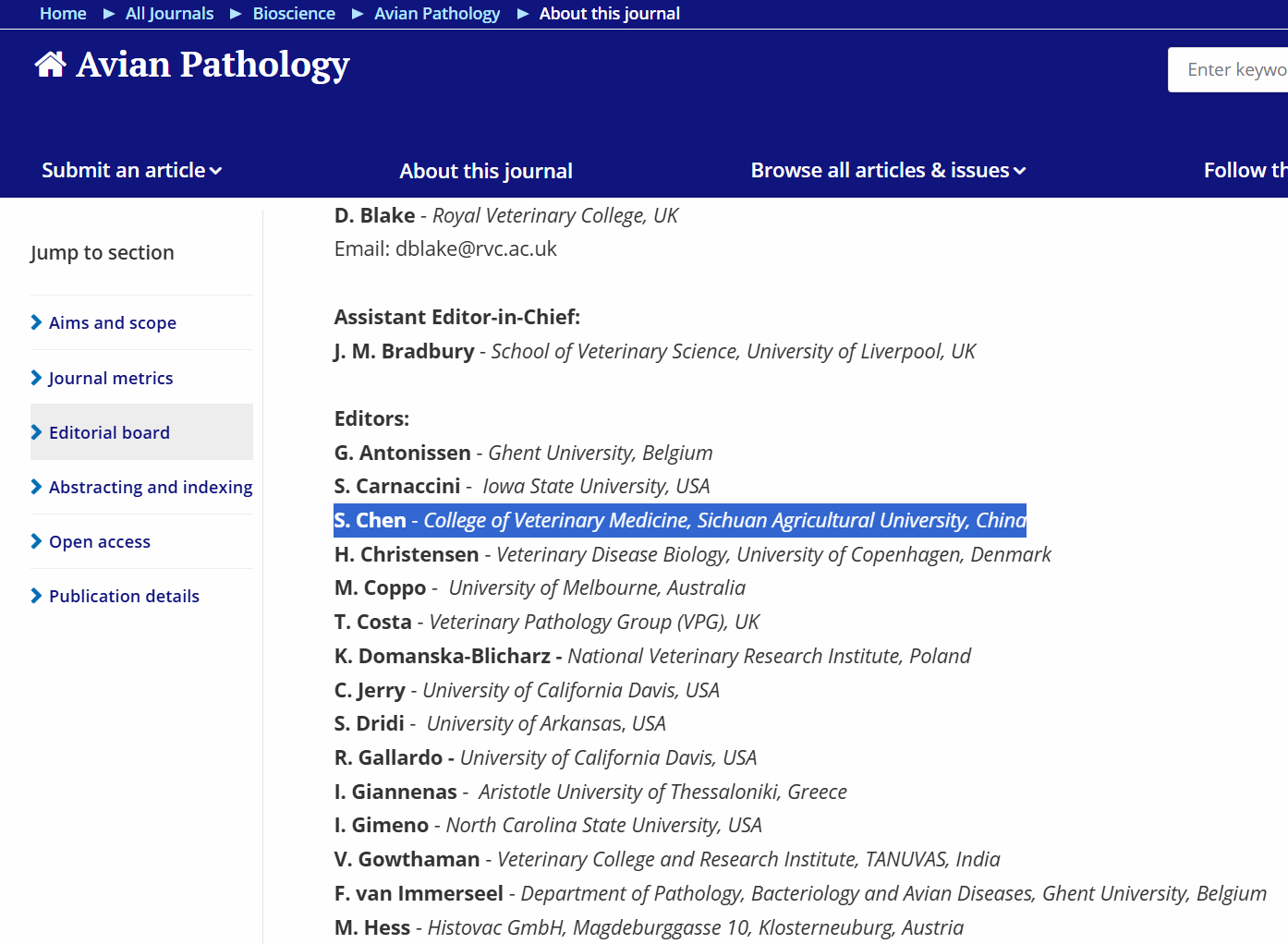Open Browse all articles & issues menu
The width and height of the screenshot is (1288, 944).
click(x=888, y=170)
